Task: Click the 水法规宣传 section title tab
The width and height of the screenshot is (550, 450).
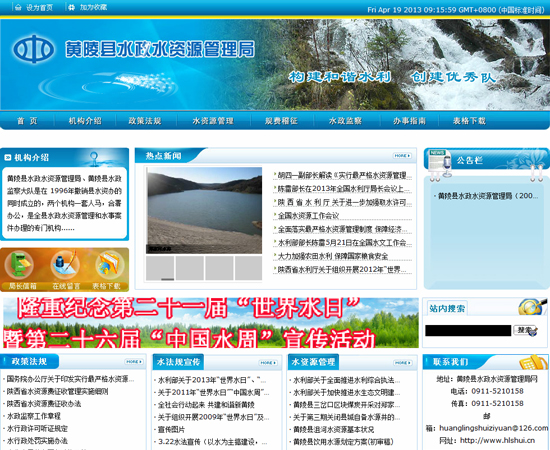Action: [178, 362]
